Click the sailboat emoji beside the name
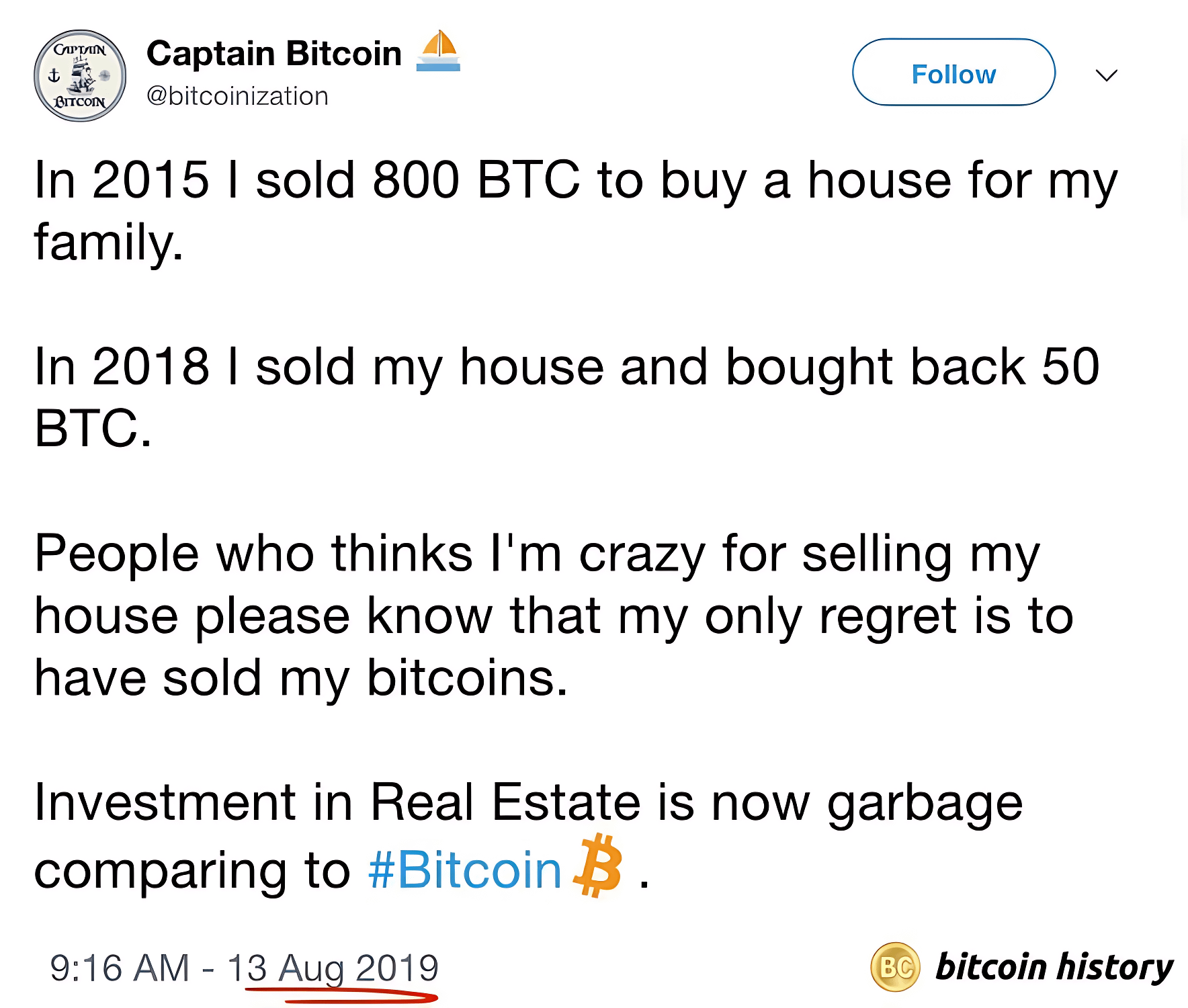Image resolution: width=1188 pixels, height=1008 pixels. click(438, 51)
